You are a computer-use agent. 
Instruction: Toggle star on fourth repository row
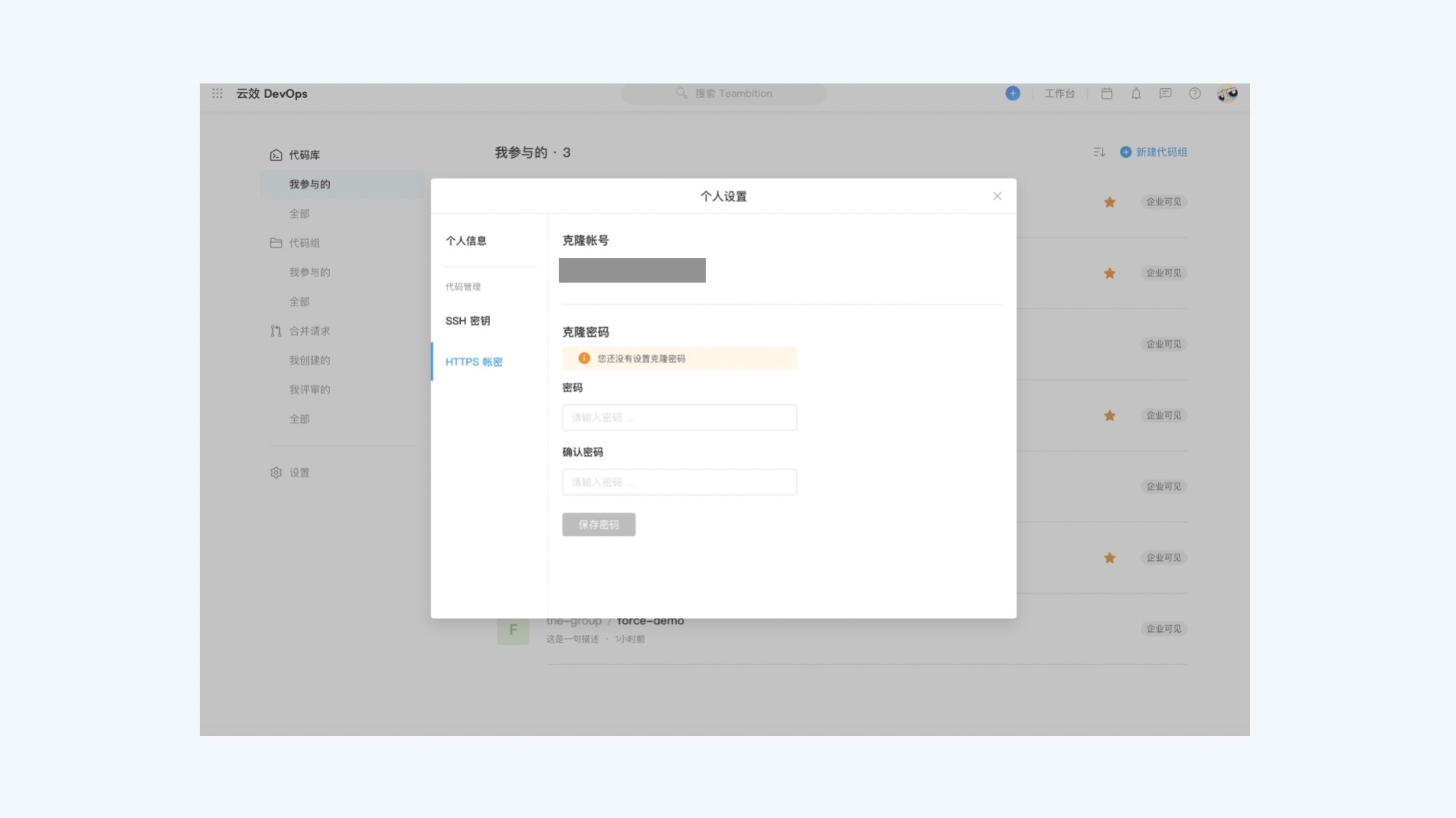point(1109,416)
